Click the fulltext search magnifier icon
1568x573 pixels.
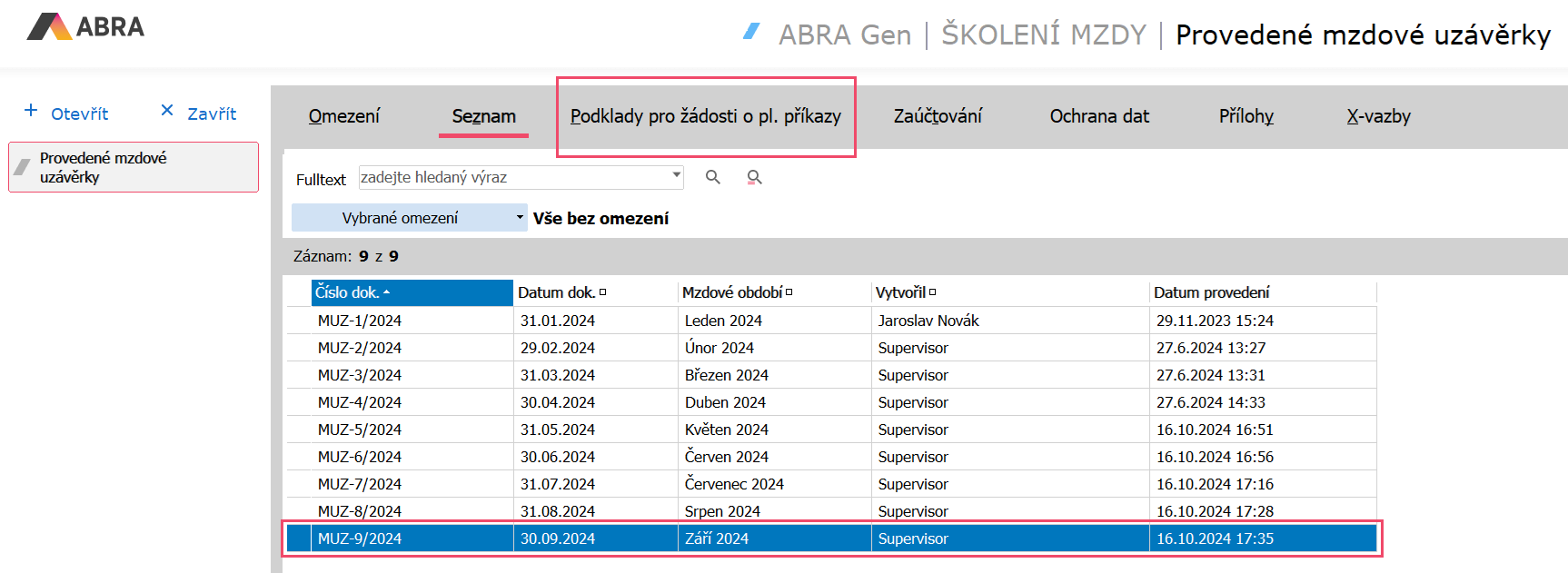pos(713,177)
